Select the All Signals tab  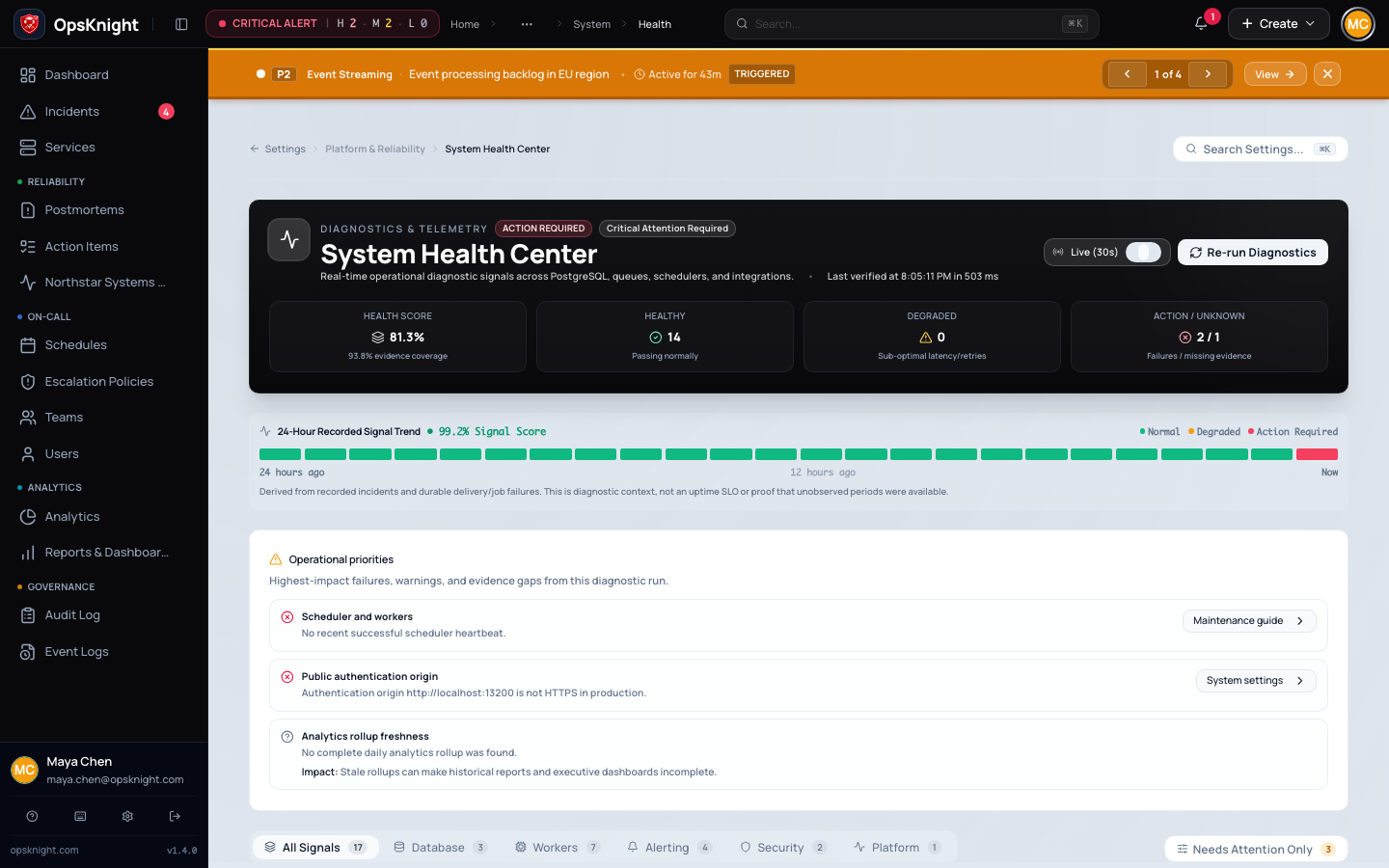(315, 848)
